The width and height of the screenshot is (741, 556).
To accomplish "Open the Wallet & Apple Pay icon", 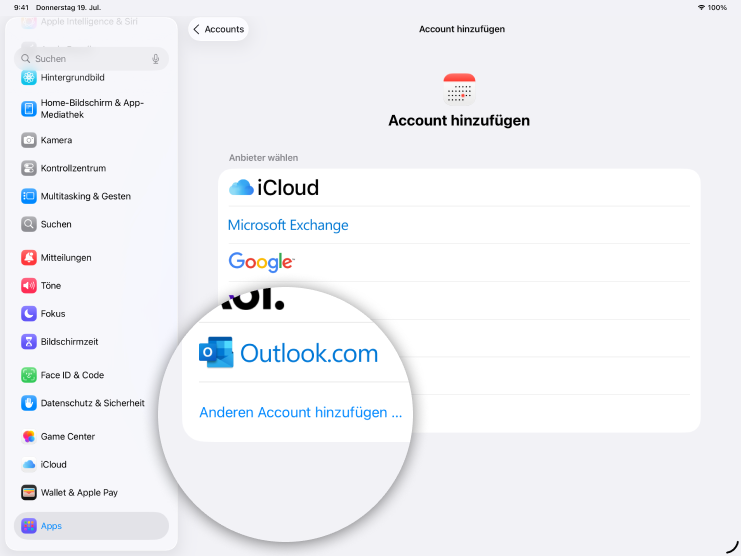I will pos(29,492).
